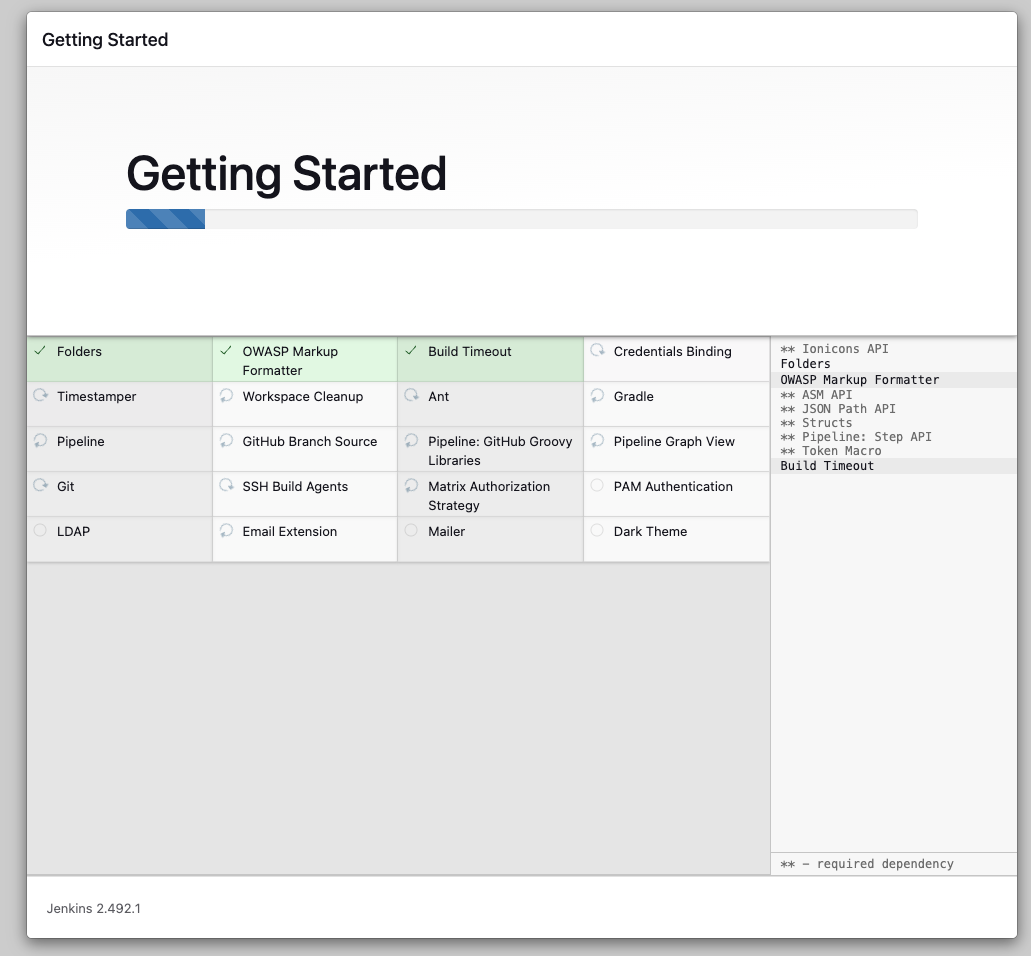Click the Token Macro dependency line
Screen dimensions: 1031x956
coord(831,451)
